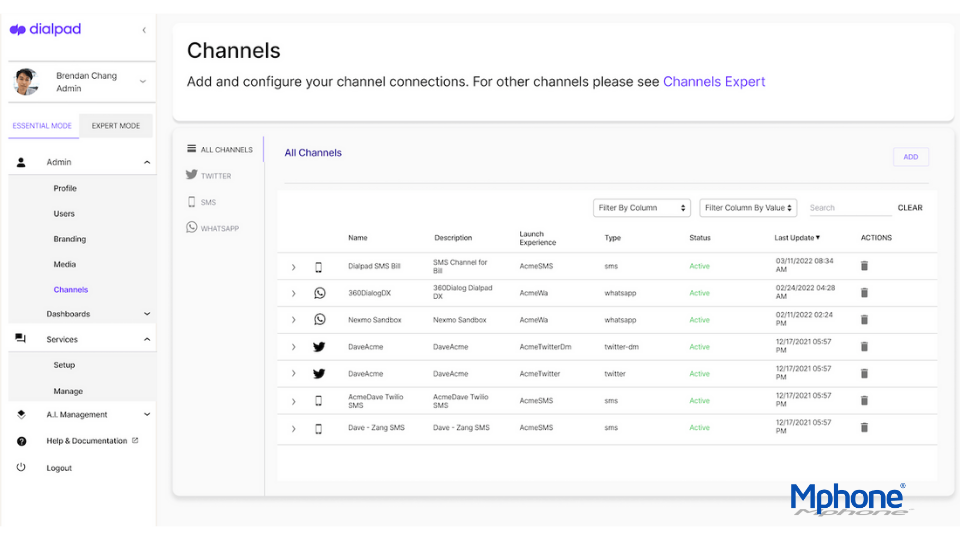960x540 pixels.
Task: Click the Name column header
Action: pos(358,238)
